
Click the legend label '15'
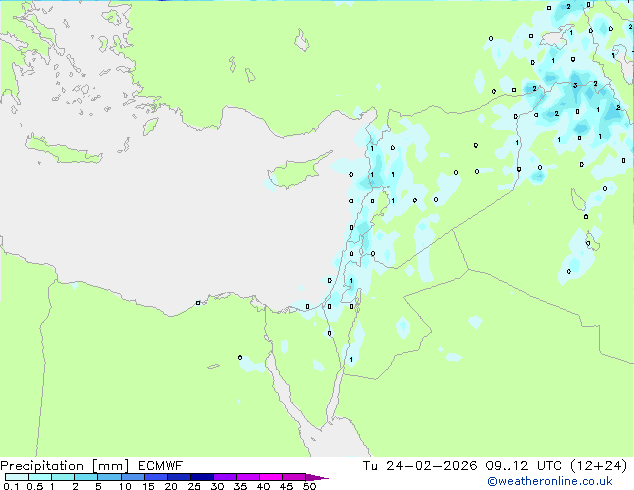tap(148, 486)
